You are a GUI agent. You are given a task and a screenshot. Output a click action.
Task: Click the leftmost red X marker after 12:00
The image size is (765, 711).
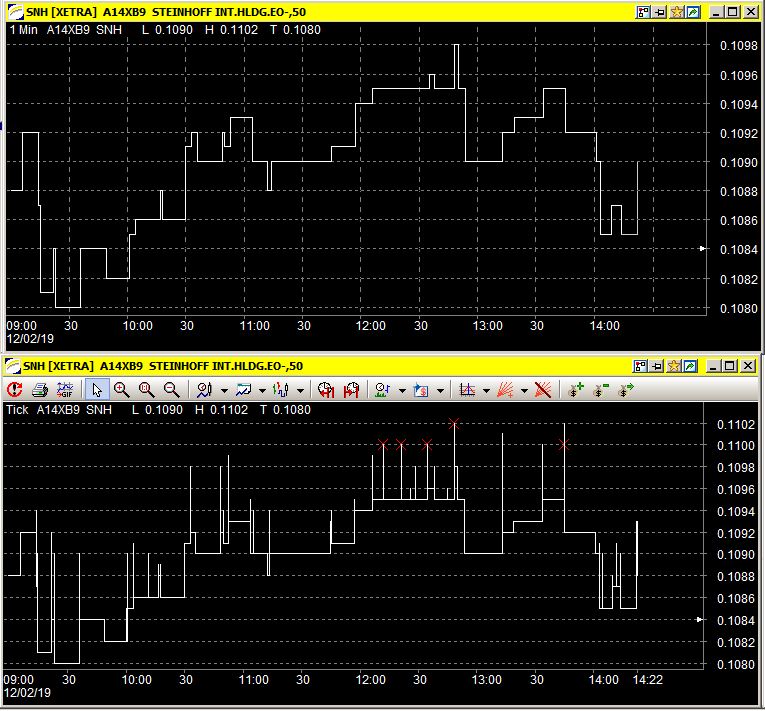(x=382, y=444)
